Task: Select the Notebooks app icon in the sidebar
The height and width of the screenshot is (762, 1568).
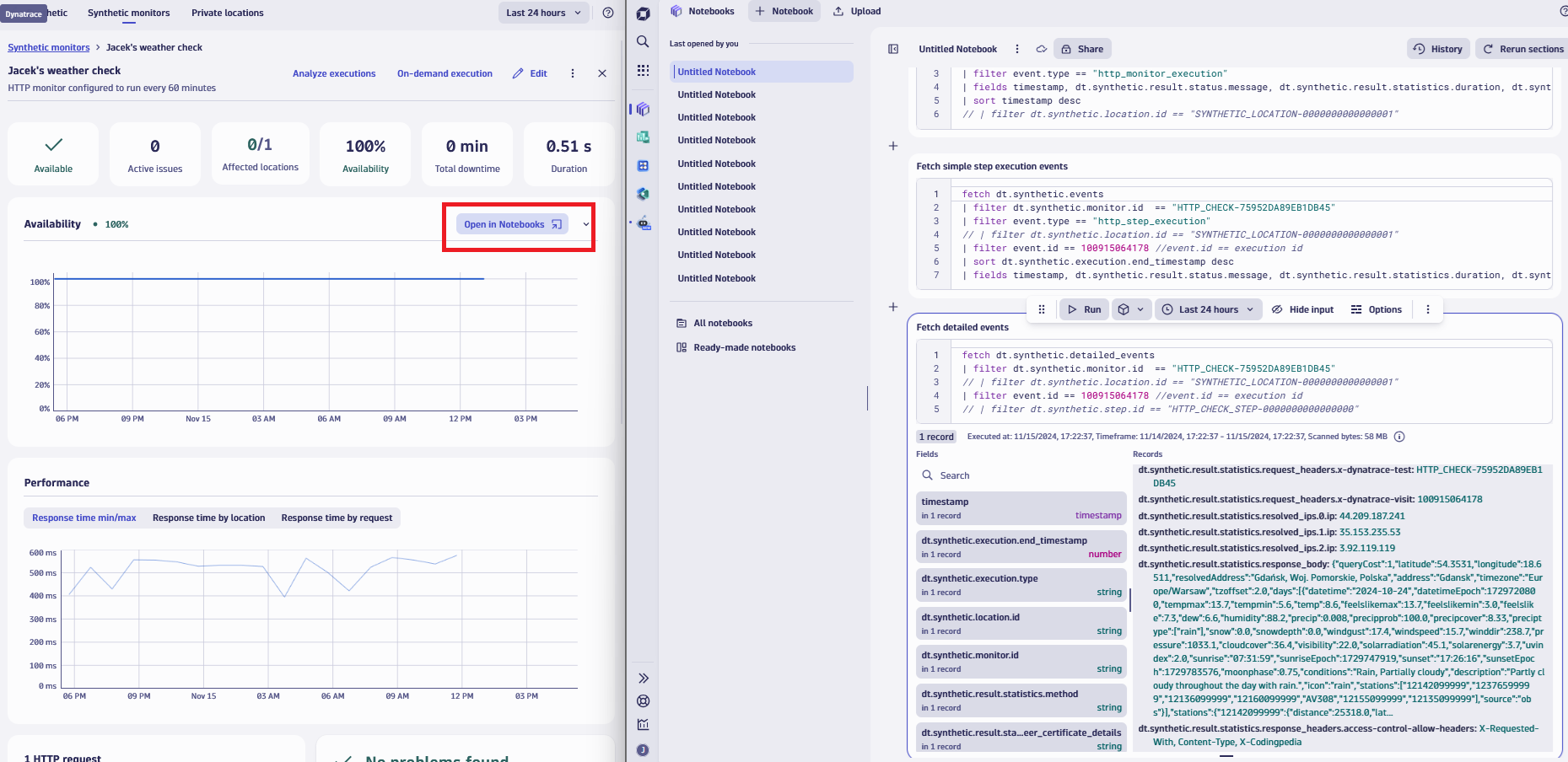Action: click(643, 109)
